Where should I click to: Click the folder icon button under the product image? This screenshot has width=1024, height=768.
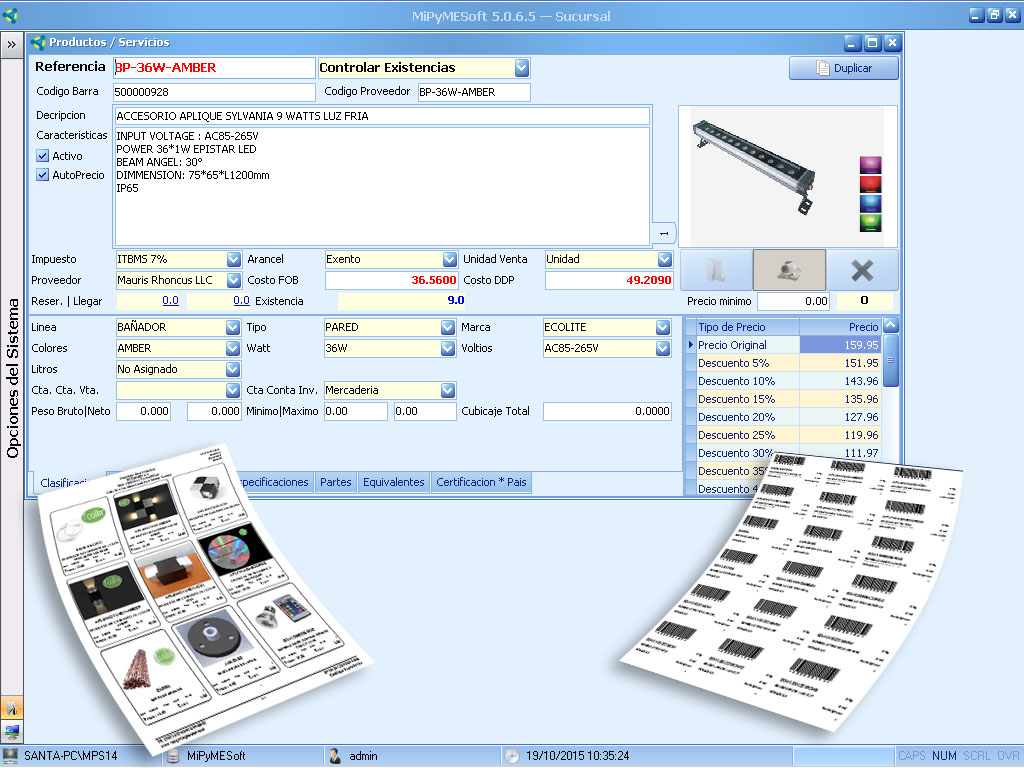[x=716, y=270]
